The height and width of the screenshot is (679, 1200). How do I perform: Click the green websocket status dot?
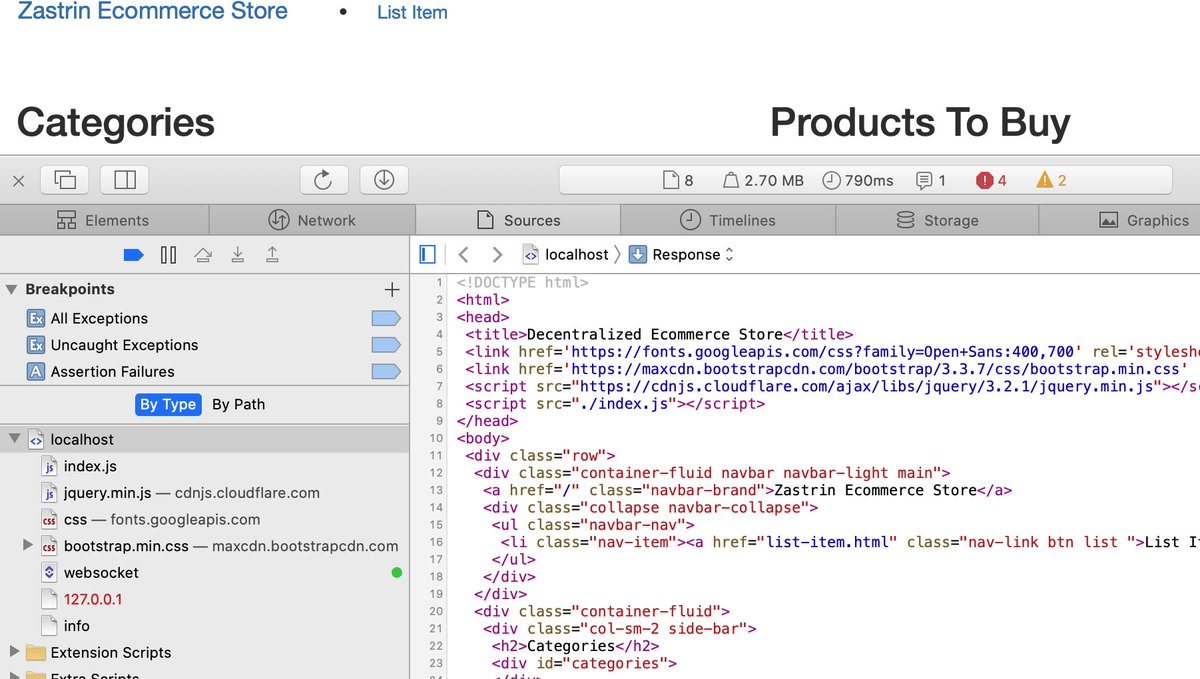coord(397,573)
